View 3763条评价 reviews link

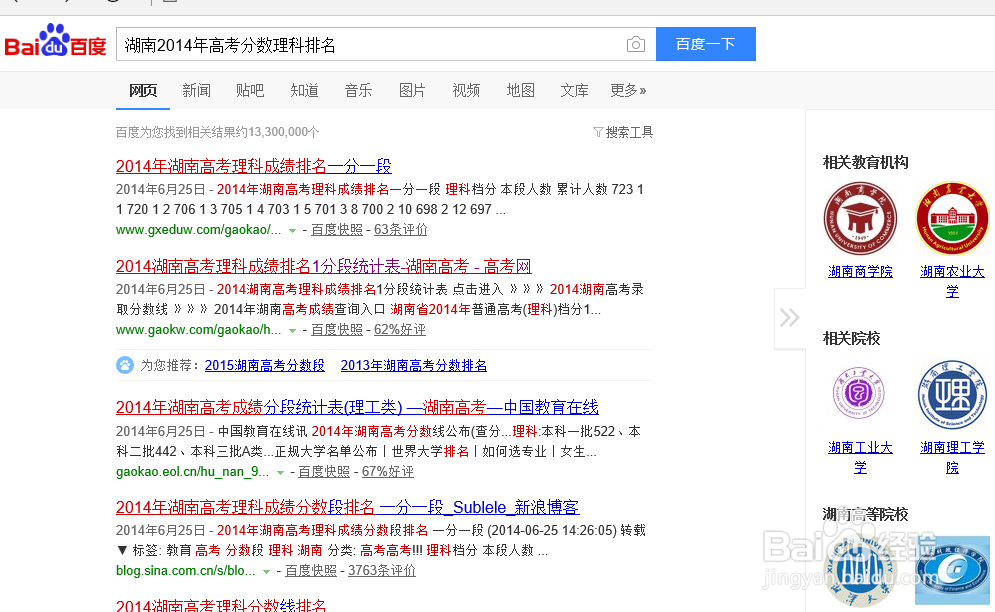(x=382, y=571)
